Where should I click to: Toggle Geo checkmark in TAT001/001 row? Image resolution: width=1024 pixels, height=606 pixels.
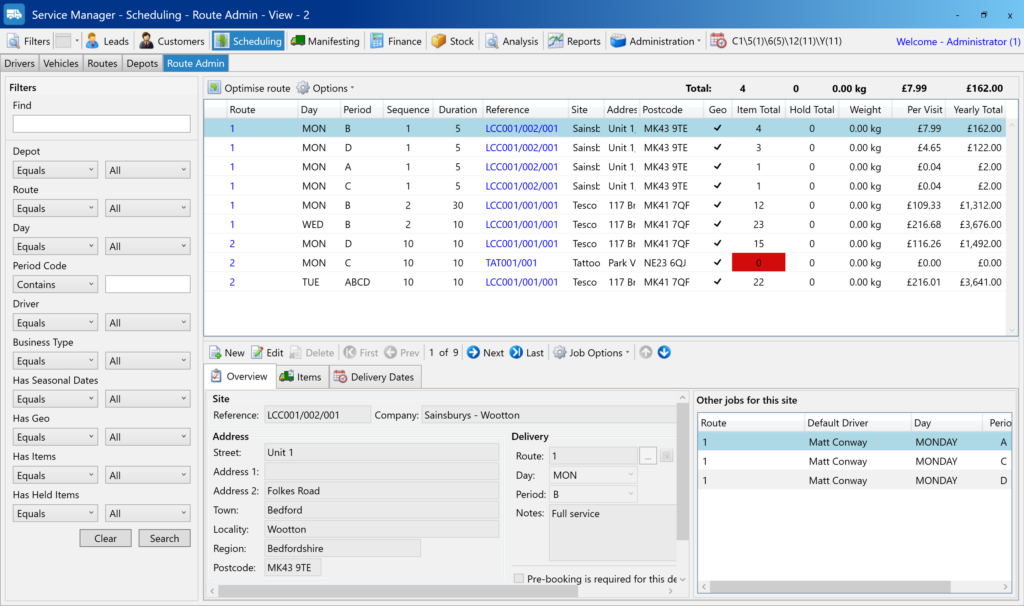(x=717, y=263)
